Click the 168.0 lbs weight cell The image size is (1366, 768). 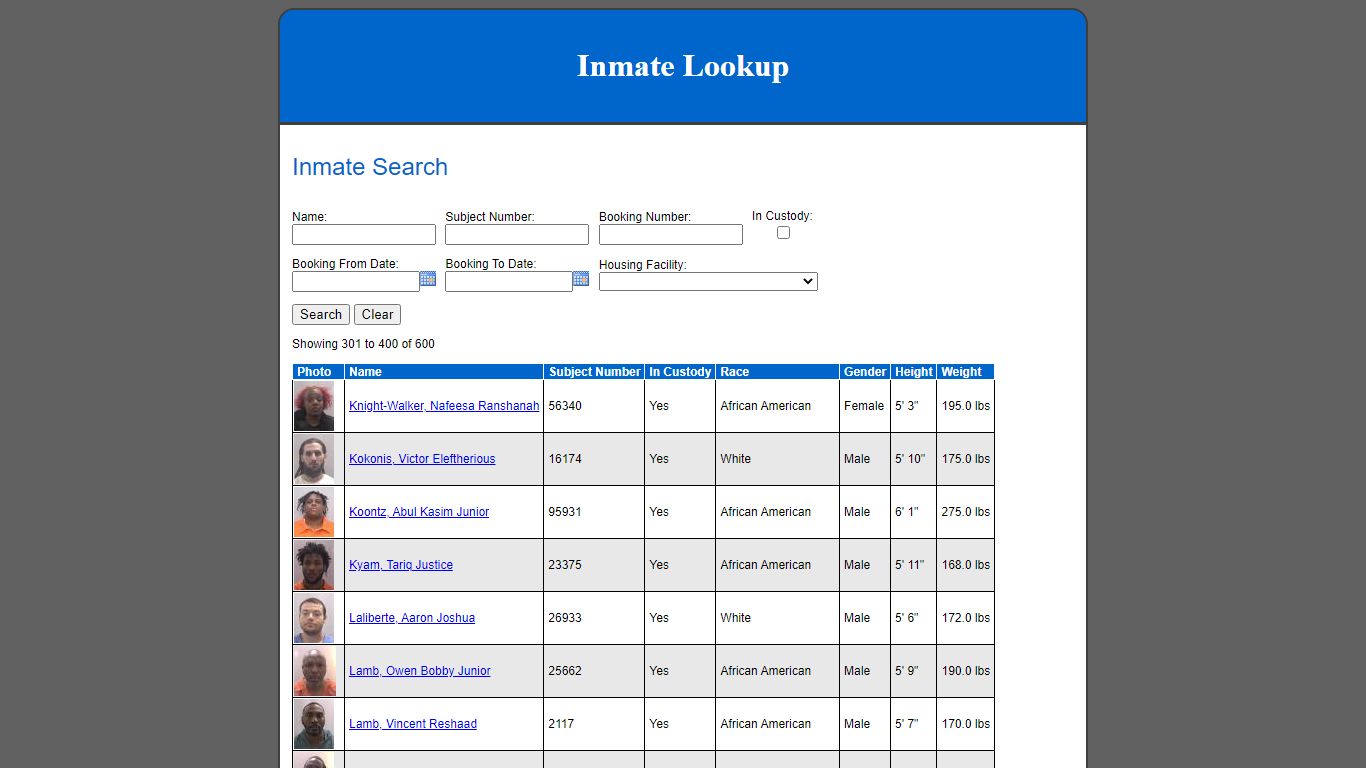(x=965, y=565)
